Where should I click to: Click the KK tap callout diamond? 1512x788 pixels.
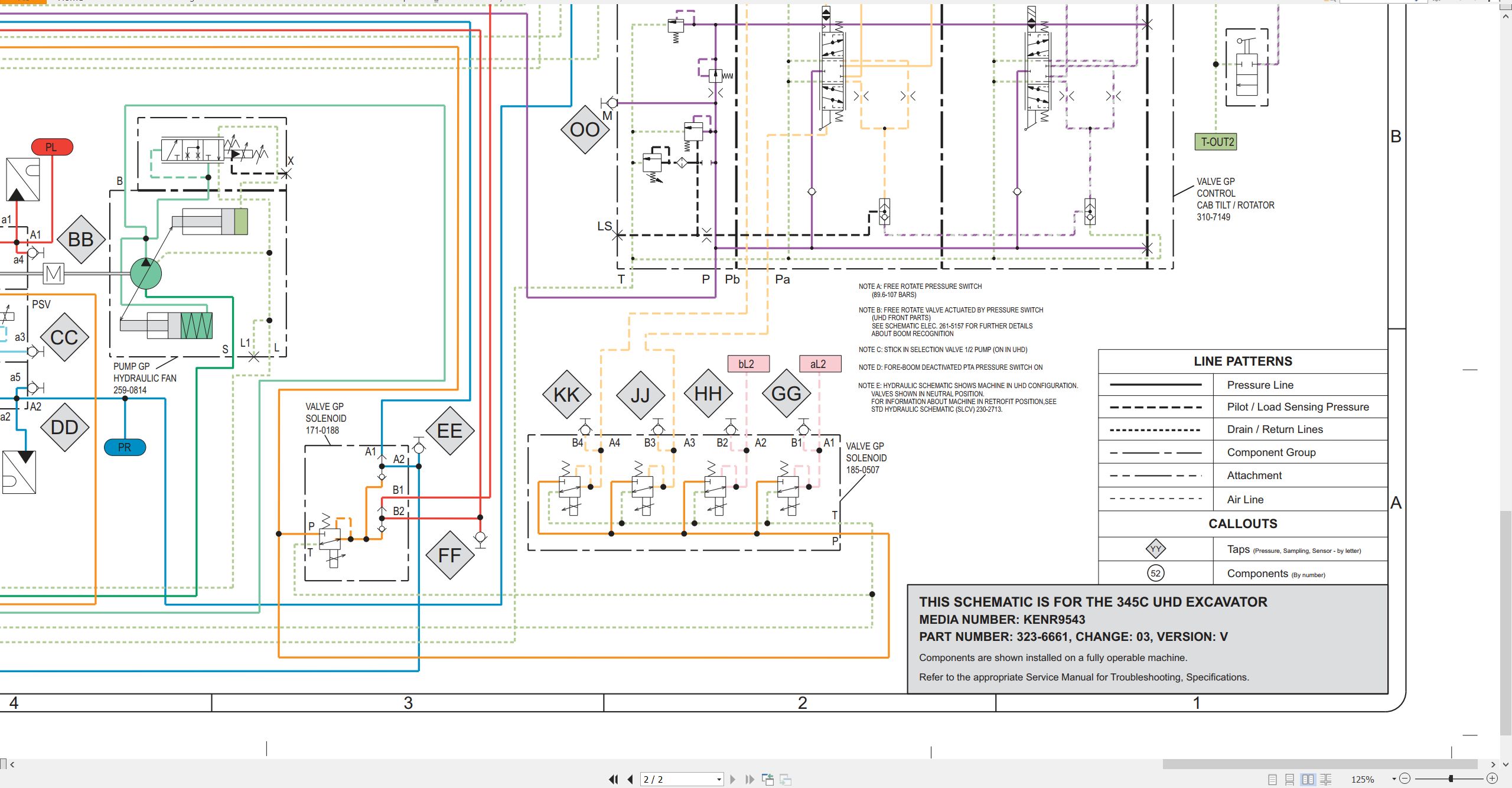567,395
